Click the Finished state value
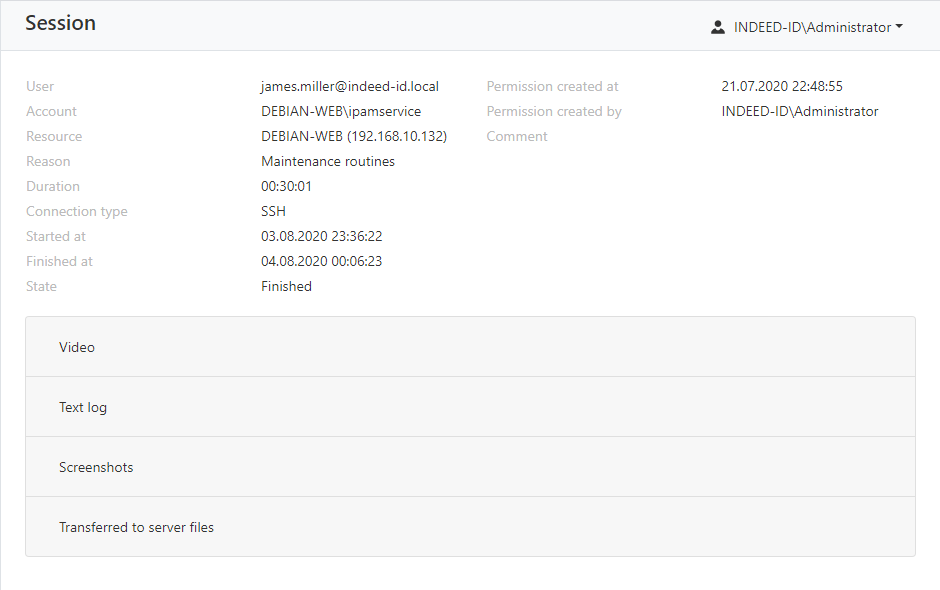 (x=286, y=286)
